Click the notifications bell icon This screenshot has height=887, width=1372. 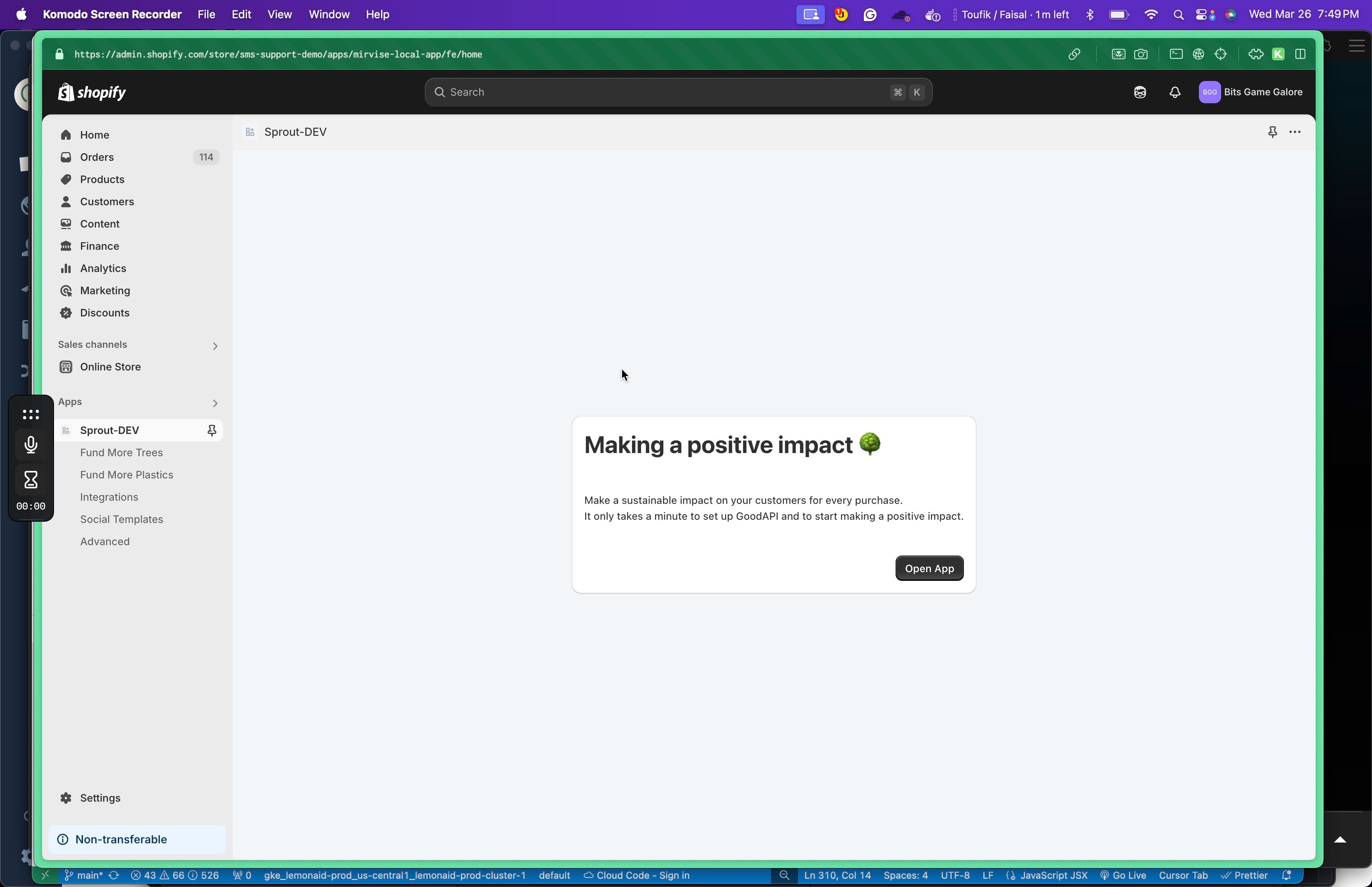[1175, 92]
